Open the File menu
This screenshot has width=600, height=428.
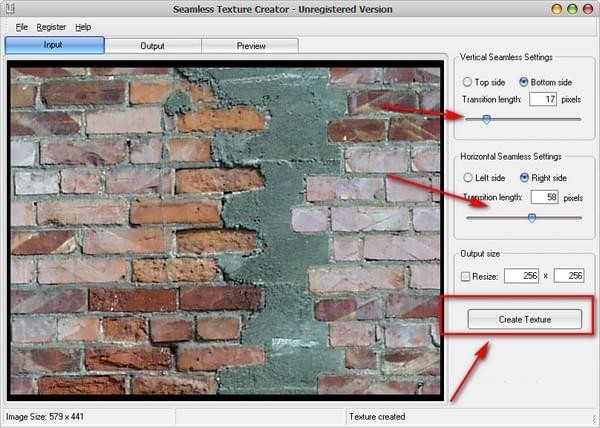point(21,26)
